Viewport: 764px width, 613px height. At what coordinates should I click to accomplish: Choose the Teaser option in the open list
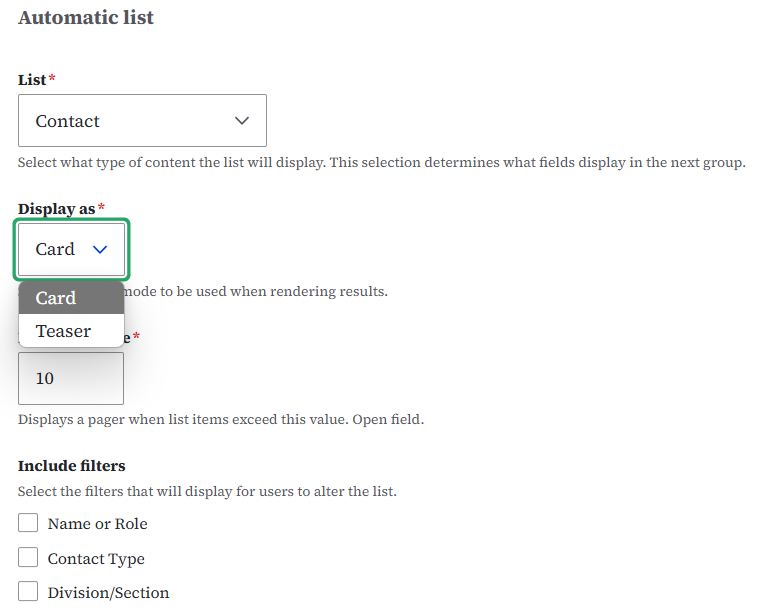[63, 331]
